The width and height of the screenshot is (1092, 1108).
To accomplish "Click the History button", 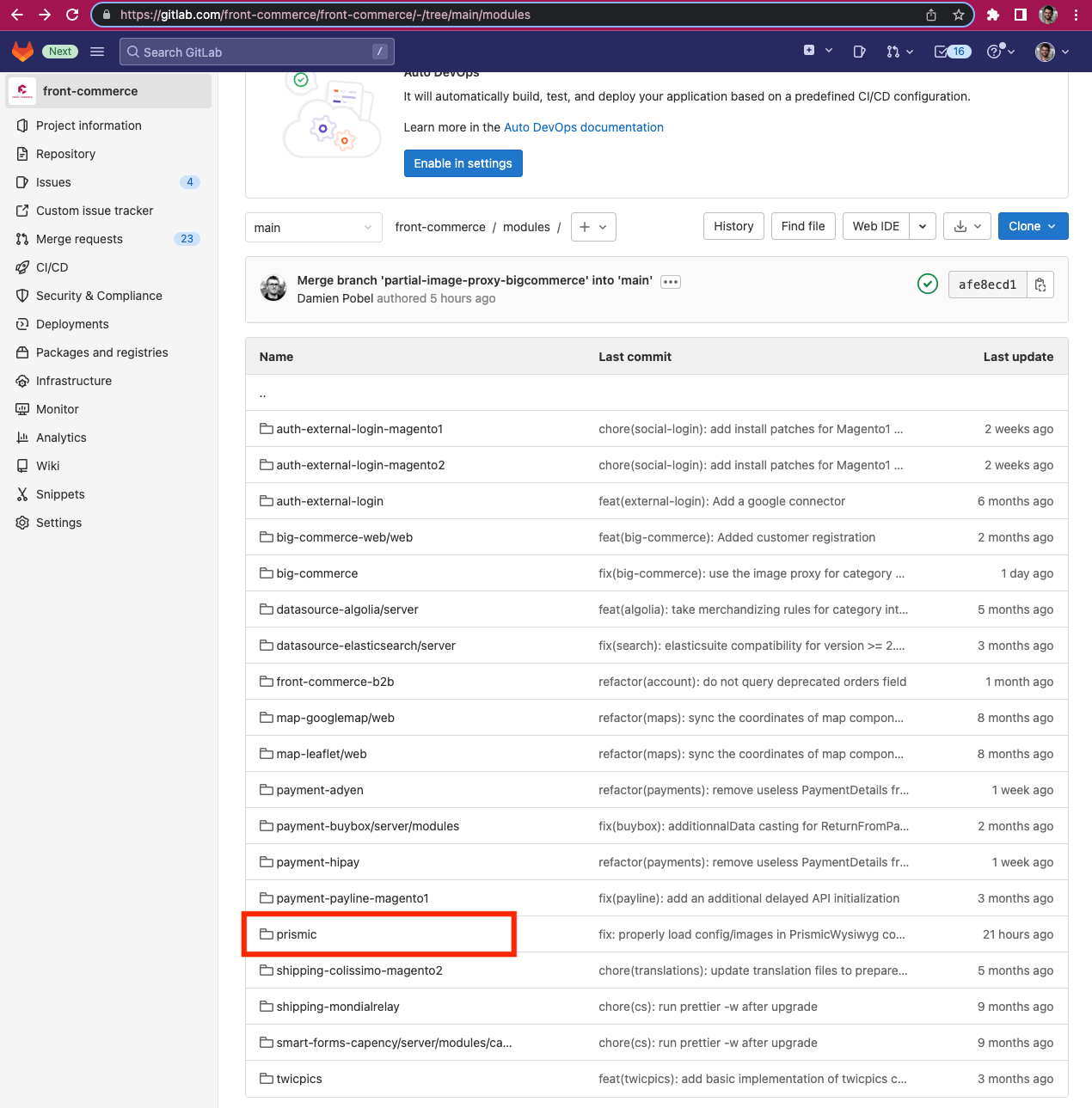I will point(733,226).
